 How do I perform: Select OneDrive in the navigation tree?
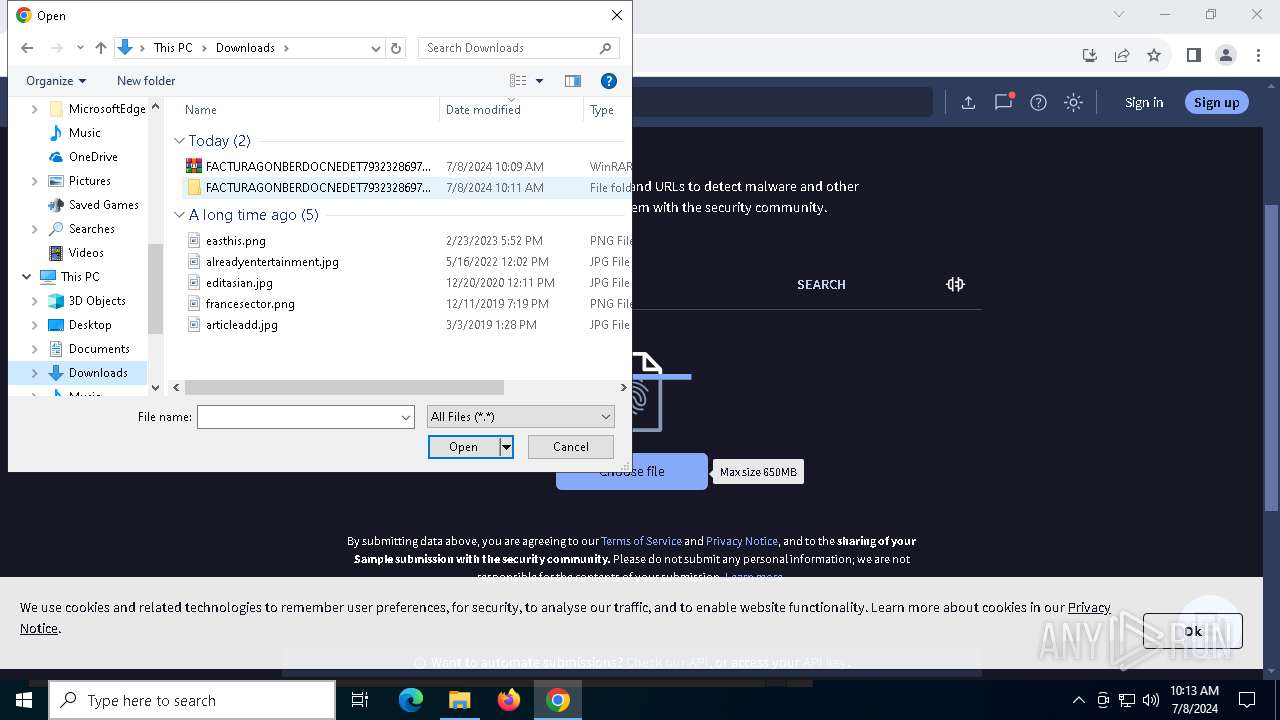(x=93, y=157)
